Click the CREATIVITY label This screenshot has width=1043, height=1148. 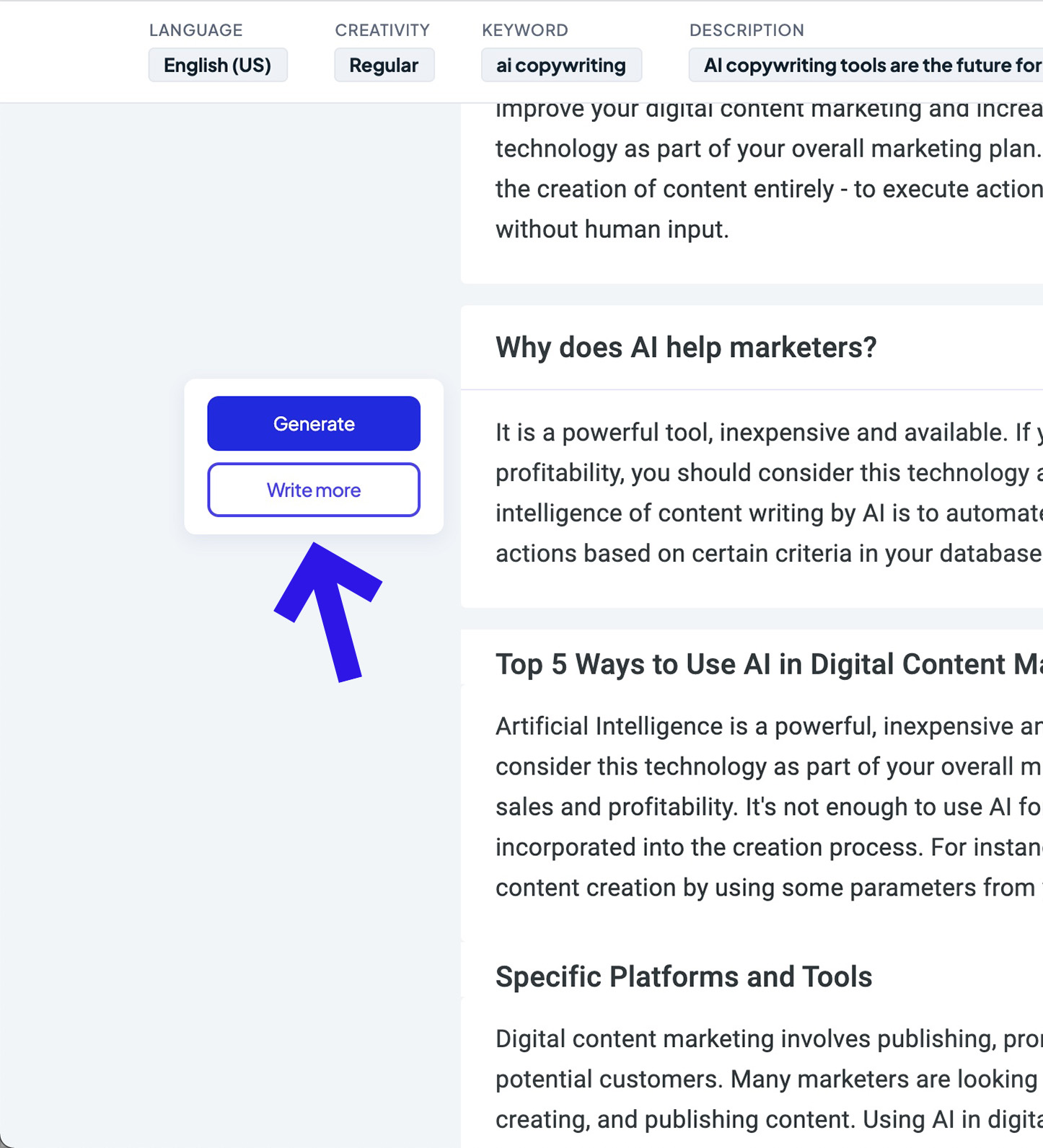coord(382,30)
